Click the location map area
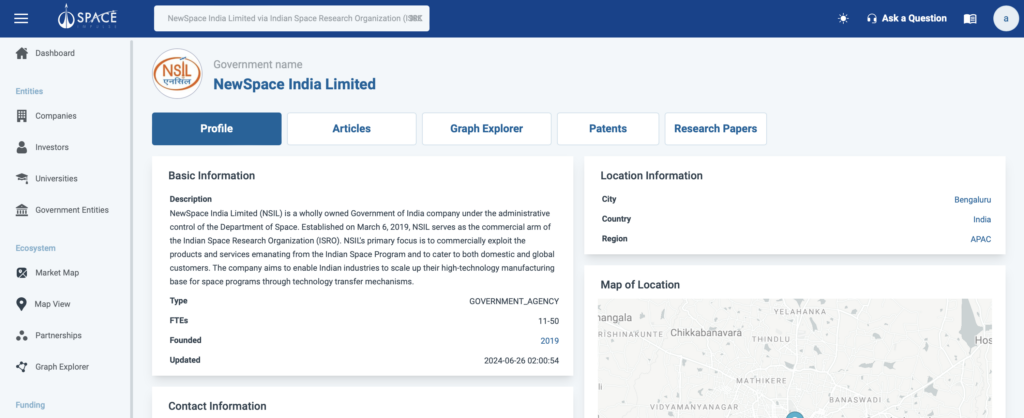The image size is (1024, 418). pyautogui.click(x=795, y=359)
